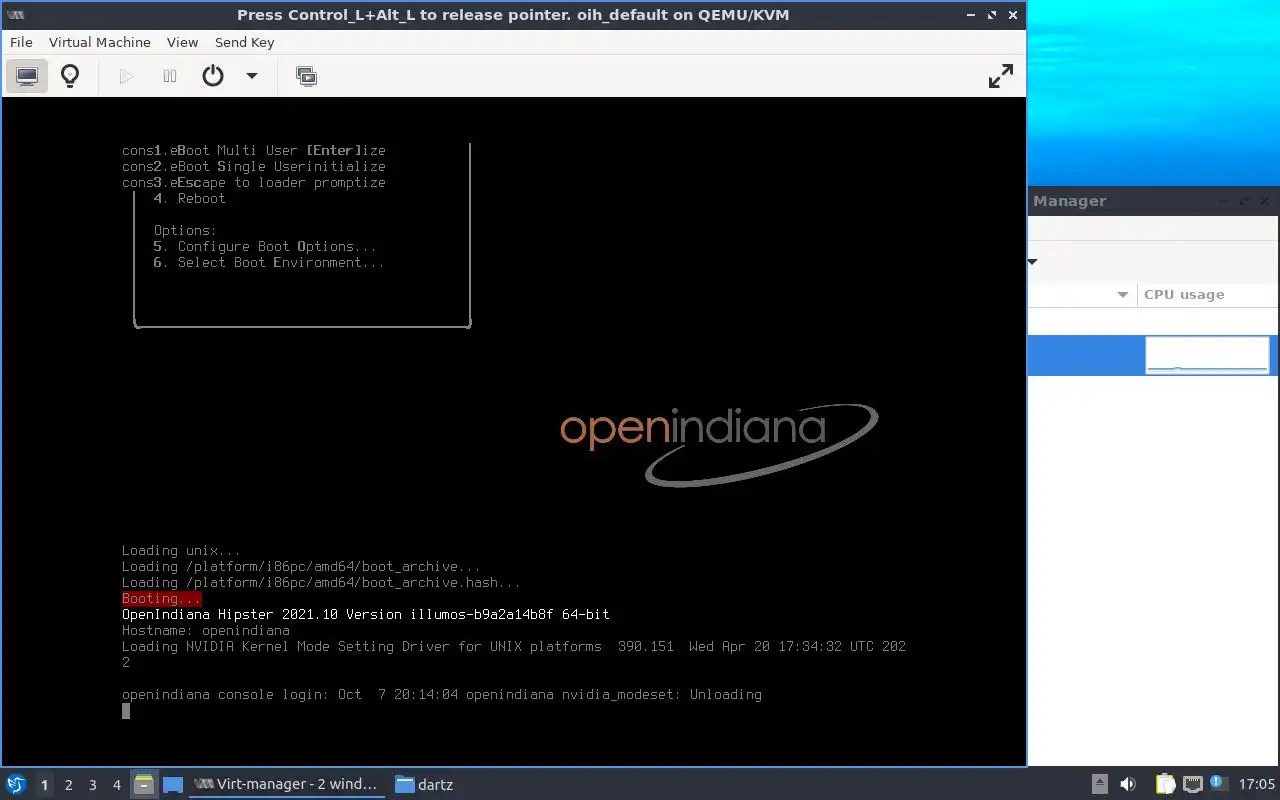Screen dimensions: 1280x800
Task: Click the virt-manager window title icon
Action: (x=16, y=15)
